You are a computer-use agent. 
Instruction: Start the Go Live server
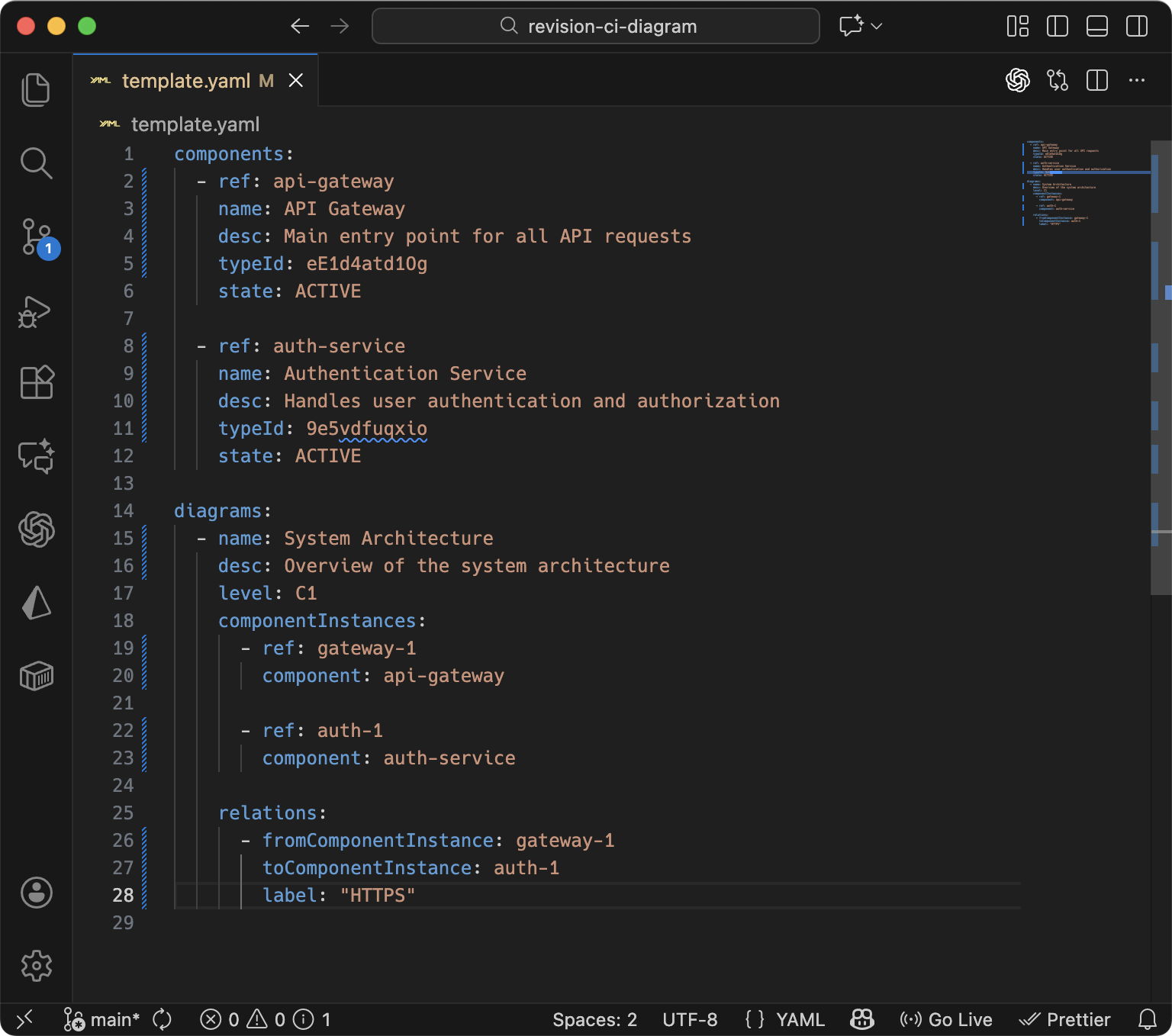946,1019
